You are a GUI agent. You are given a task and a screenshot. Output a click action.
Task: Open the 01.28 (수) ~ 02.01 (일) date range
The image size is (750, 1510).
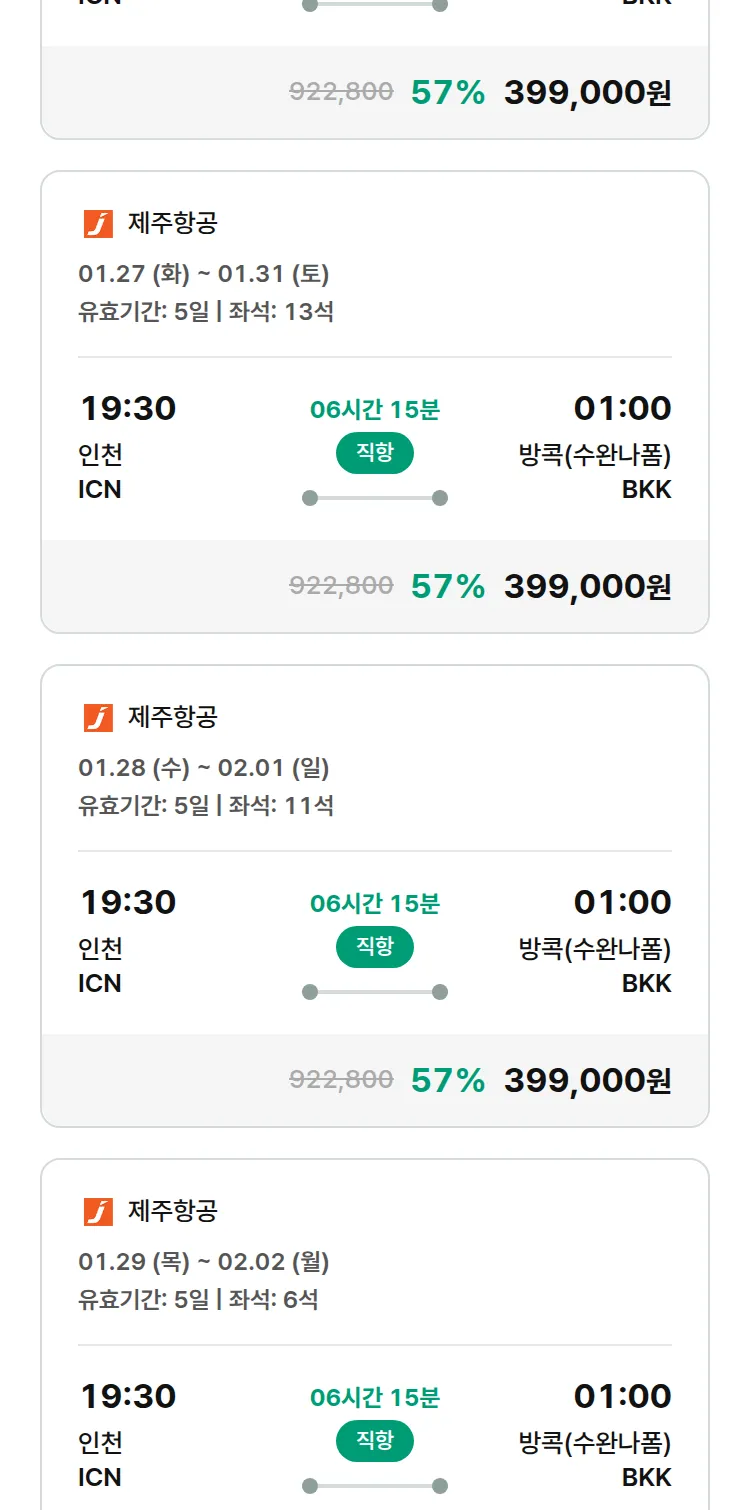[204, 768]
